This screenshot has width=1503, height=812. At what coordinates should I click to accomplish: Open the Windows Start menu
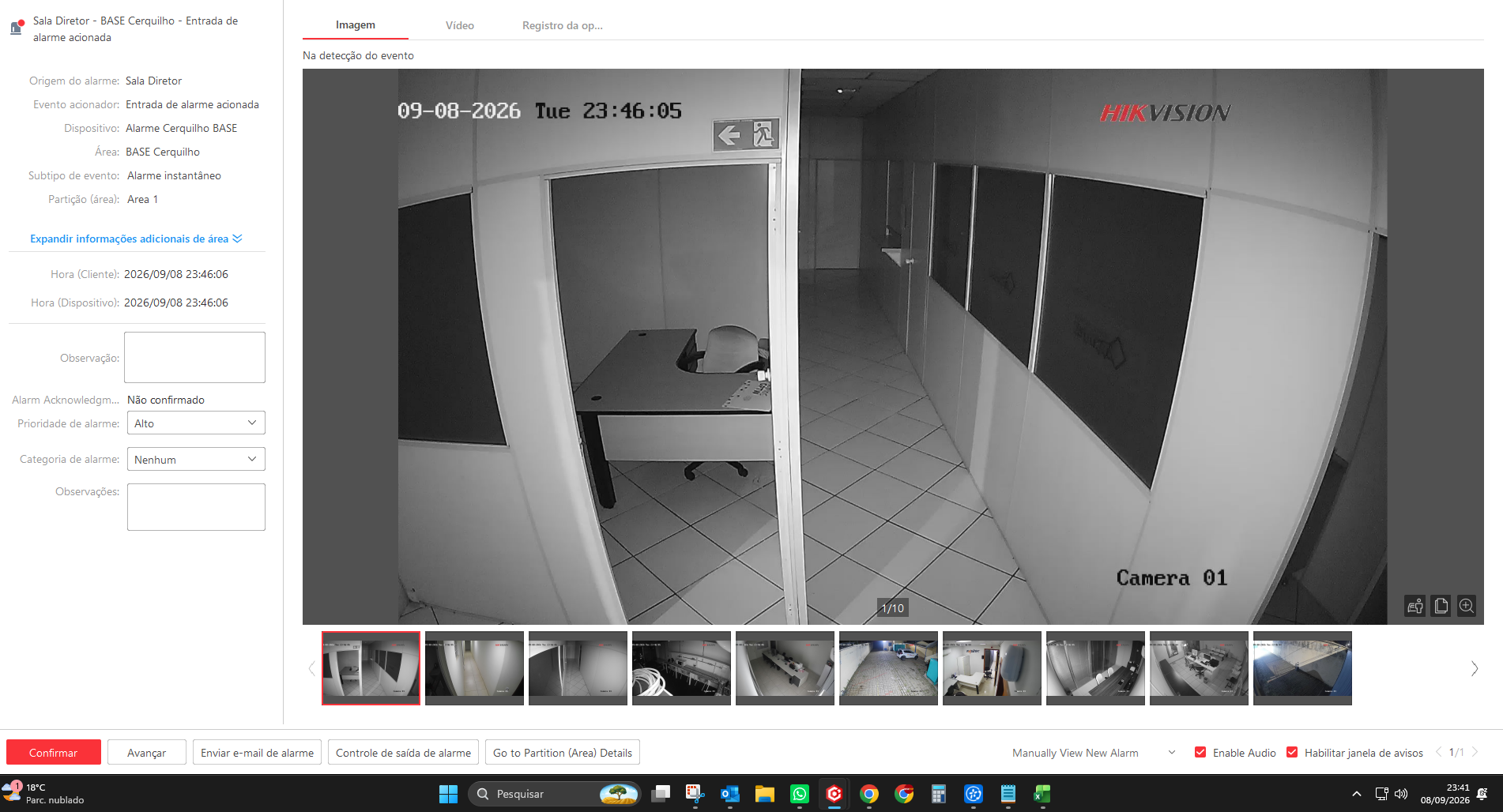448,794
